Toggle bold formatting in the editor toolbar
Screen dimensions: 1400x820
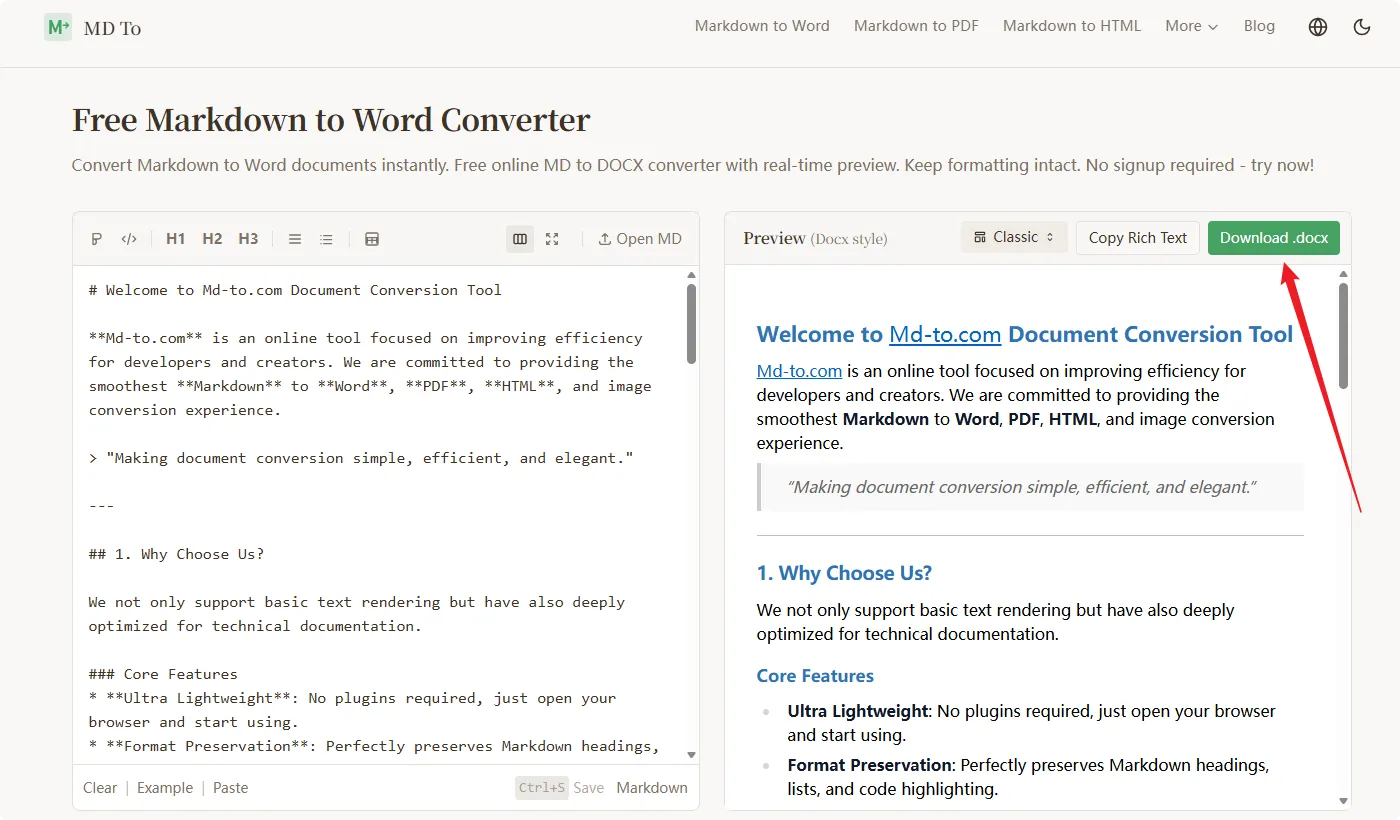(x=96, y=238)
